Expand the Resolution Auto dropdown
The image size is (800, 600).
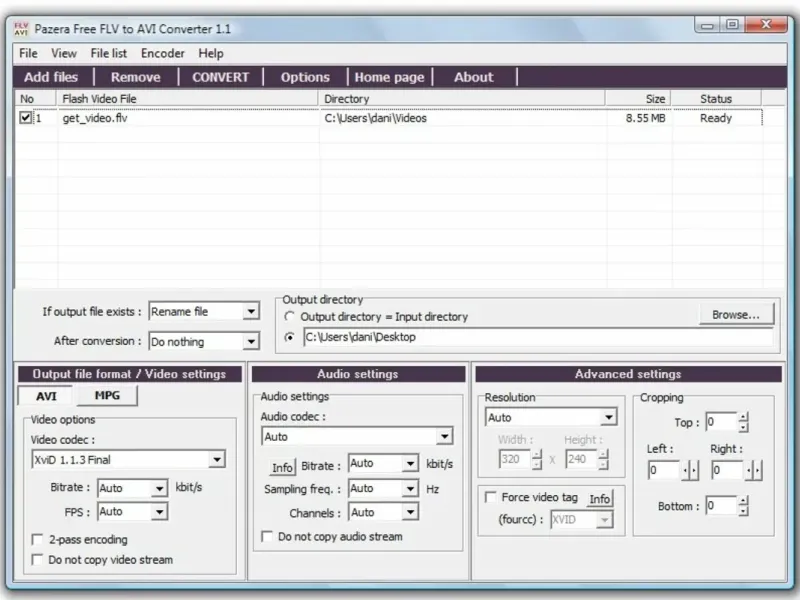pos(608,417)
